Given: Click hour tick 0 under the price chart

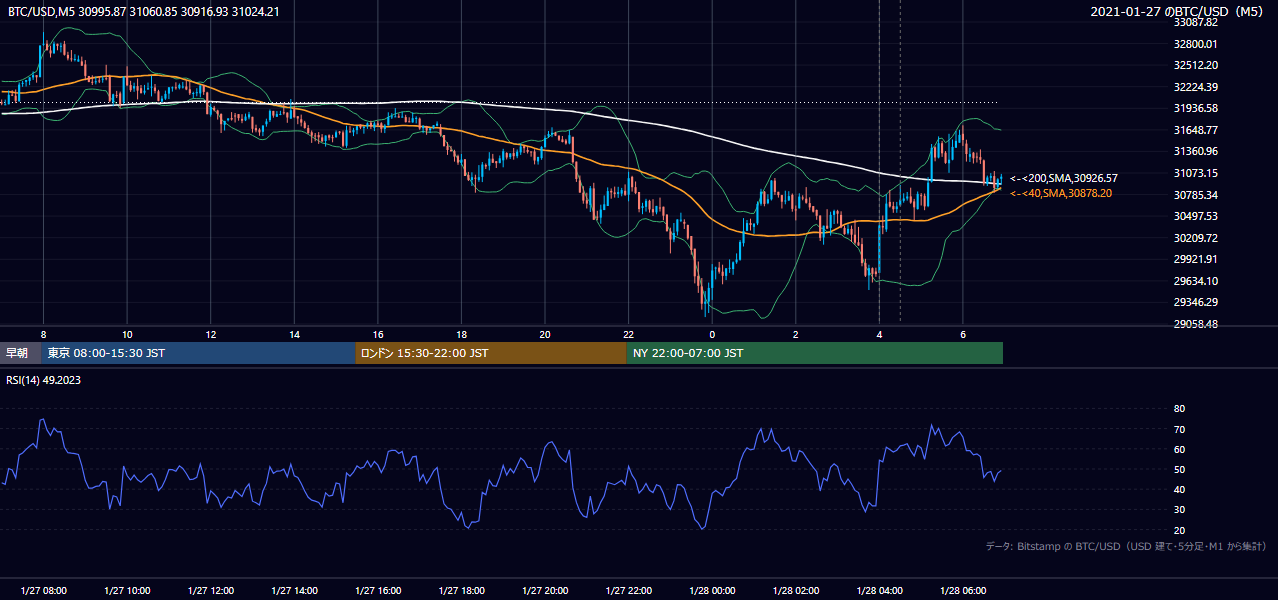Looking at the screenshot, I should click(712, 334).
